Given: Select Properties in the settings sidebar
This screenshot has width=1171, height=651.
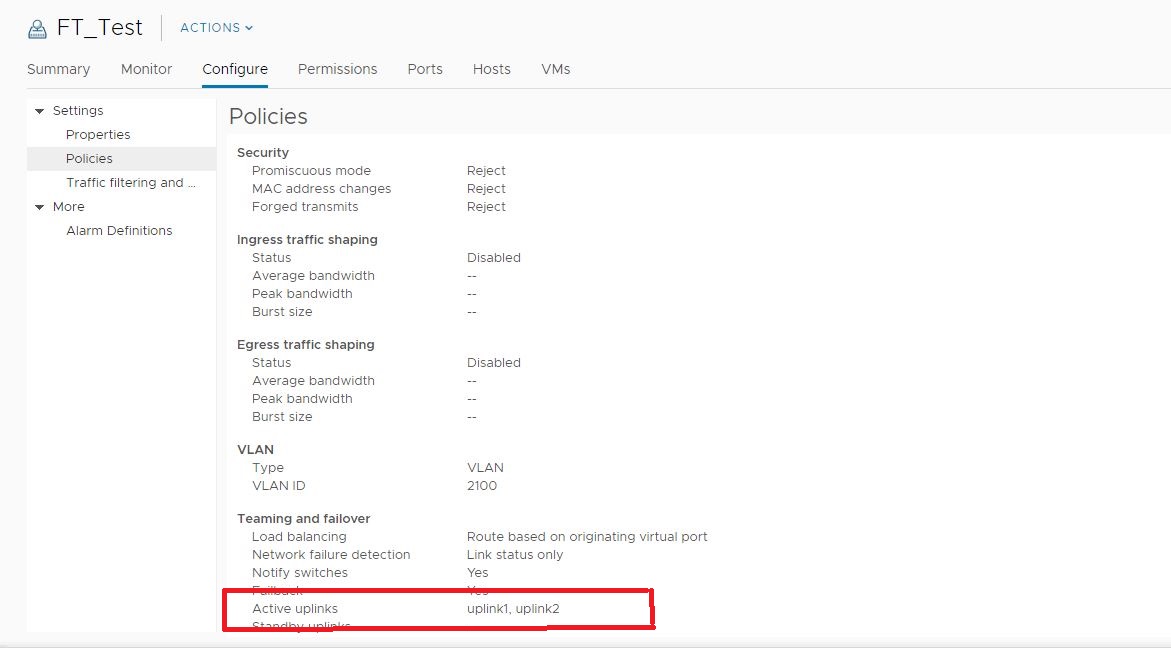Looking at the screenshot, I should coord(98,135).
